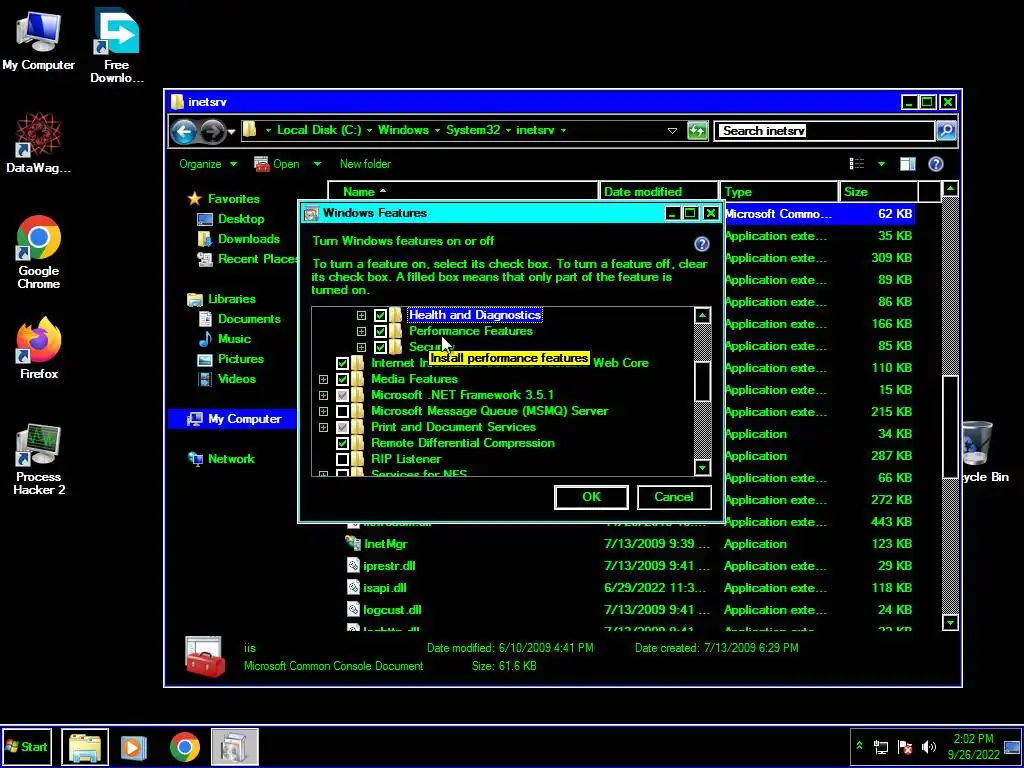Uncheck Health and Diagnostics feature
The height and width of the screenshot is (768, 1024).
[380, 315]
